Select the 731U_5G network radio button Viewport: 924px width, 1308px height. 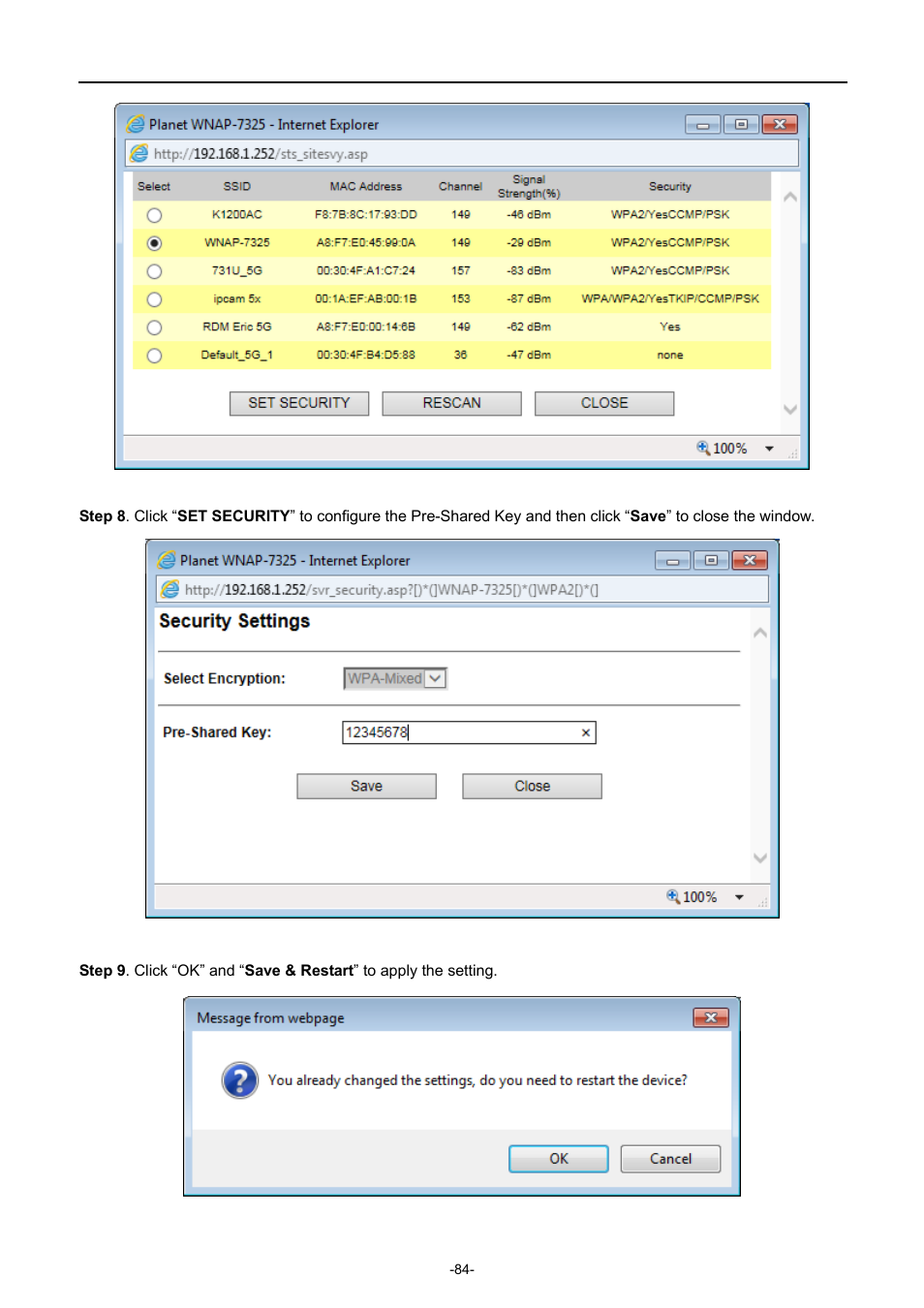(x=154, y=271)
